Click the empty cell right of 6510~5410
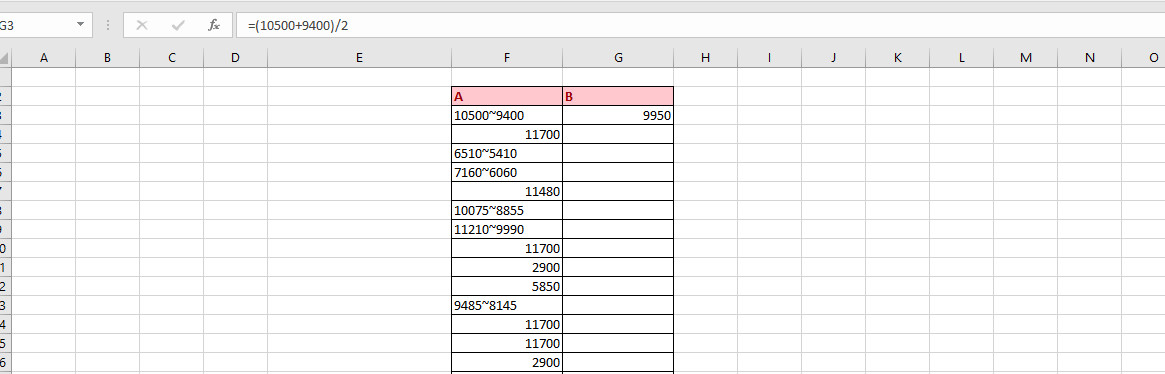This screenshot has height=374, width=1165. pos(618,153)
